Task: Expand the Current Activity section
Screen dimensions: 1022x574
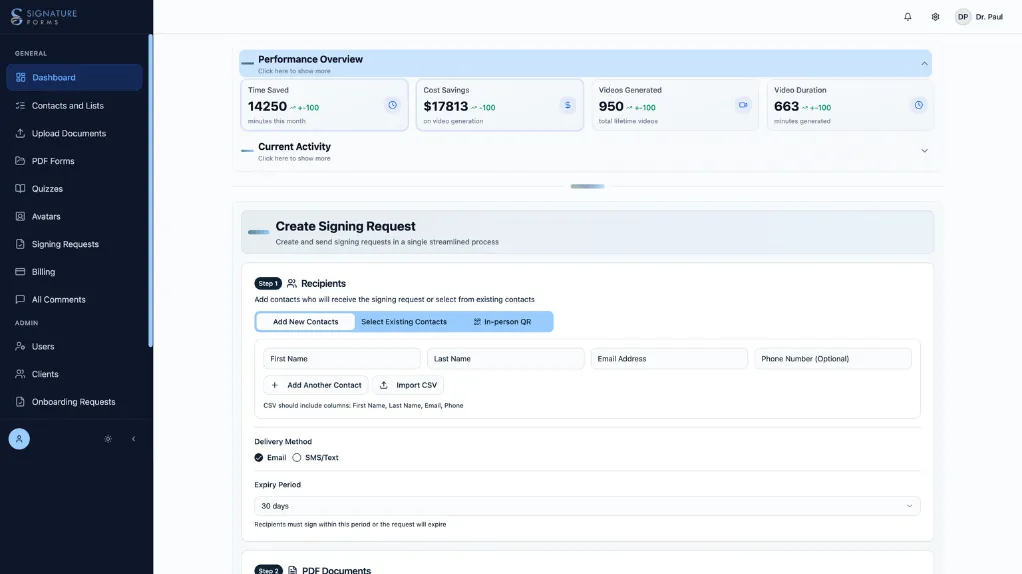Action: tap(924, 151)
